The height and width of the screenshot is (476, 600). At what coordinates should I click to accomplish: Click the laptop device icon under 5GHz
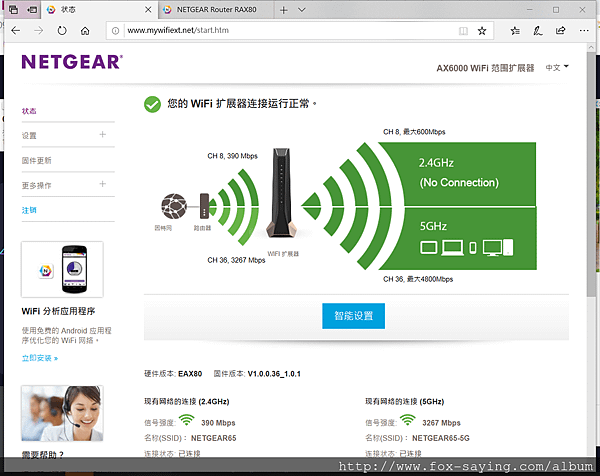pyautogui.click(x=453, y=248)
